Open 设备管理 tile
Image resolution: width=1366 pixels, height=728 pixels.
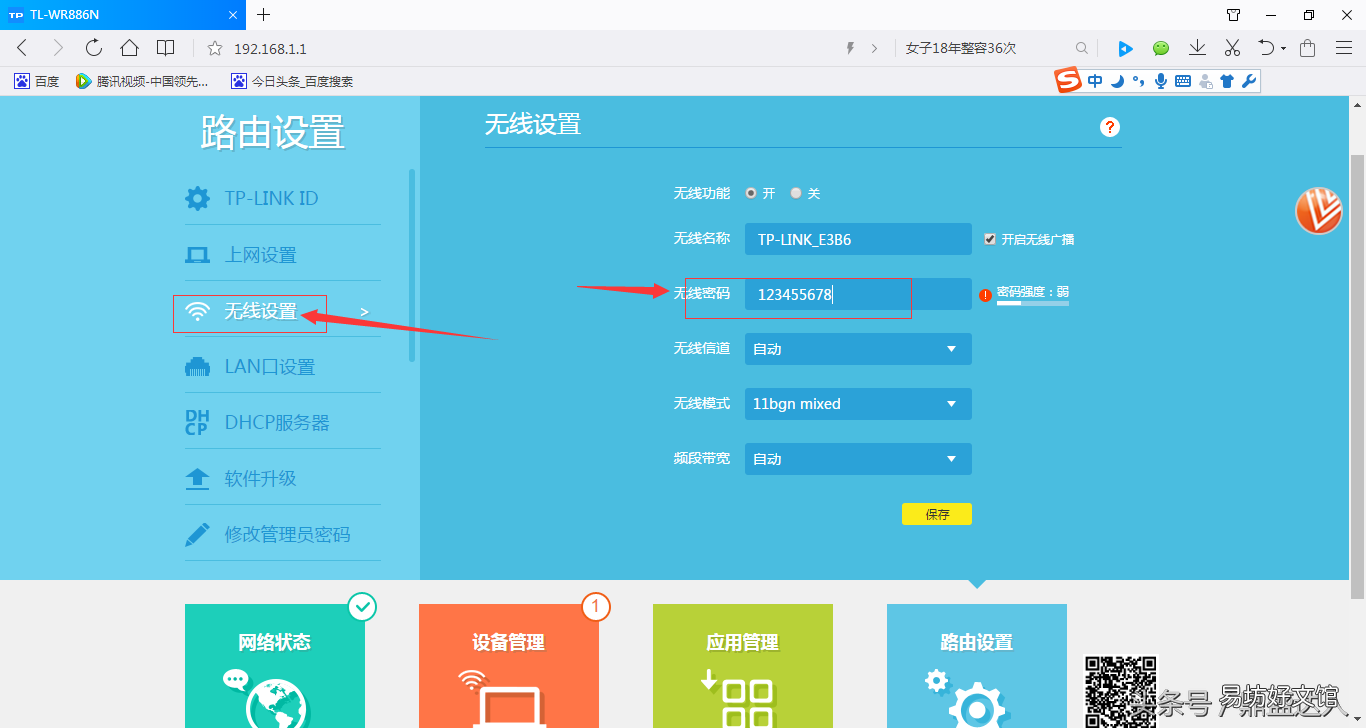coord(509,665)
